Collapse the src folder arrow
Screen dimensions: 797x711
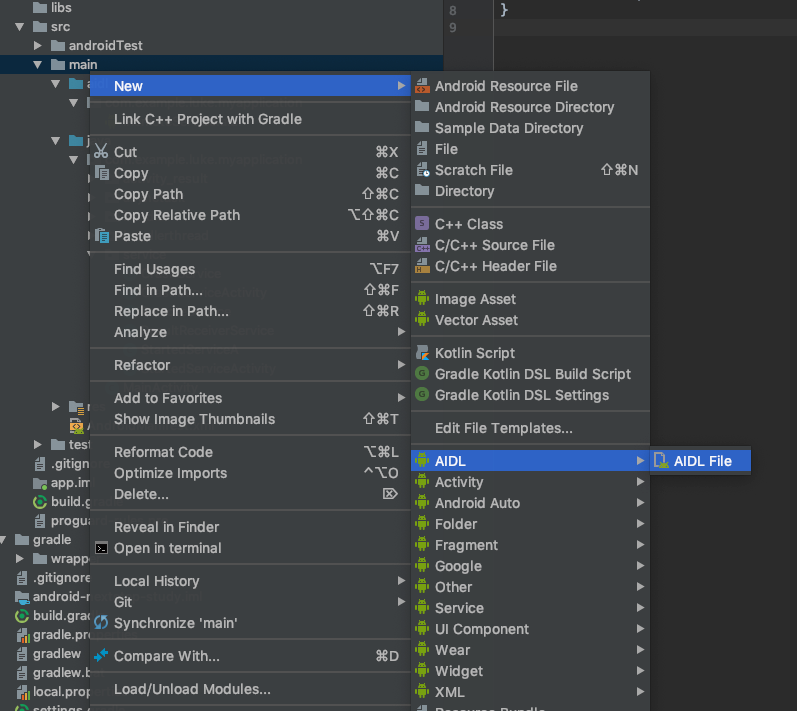[x=19, y=26]
